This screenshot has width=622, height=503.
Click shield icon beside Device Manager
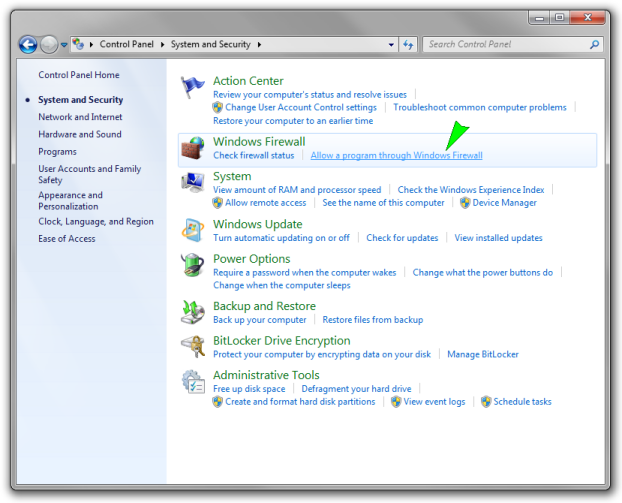pos(465,203)
